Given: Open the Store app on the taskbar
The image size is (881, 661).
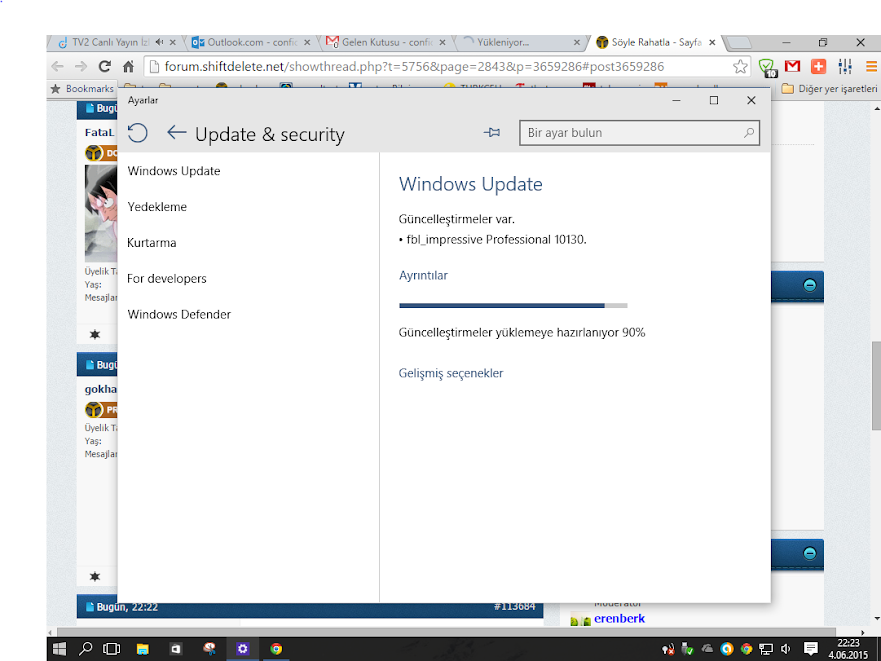Looking at the screenshot, I should pos(176,649).
